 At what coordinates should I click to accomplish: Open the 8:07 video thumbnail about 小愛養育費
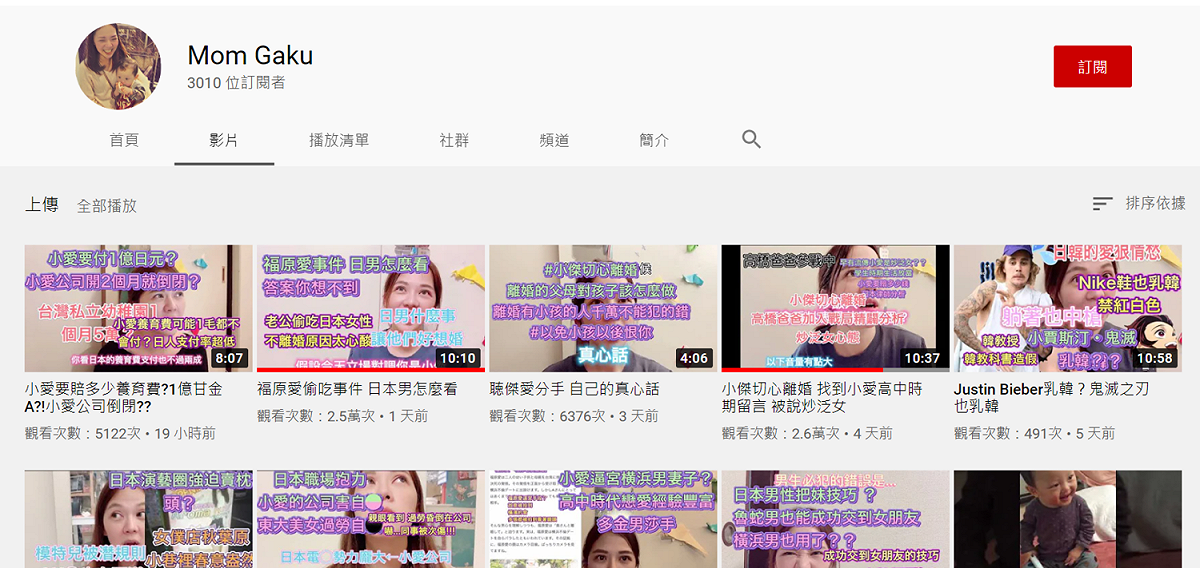click(138, 308)
